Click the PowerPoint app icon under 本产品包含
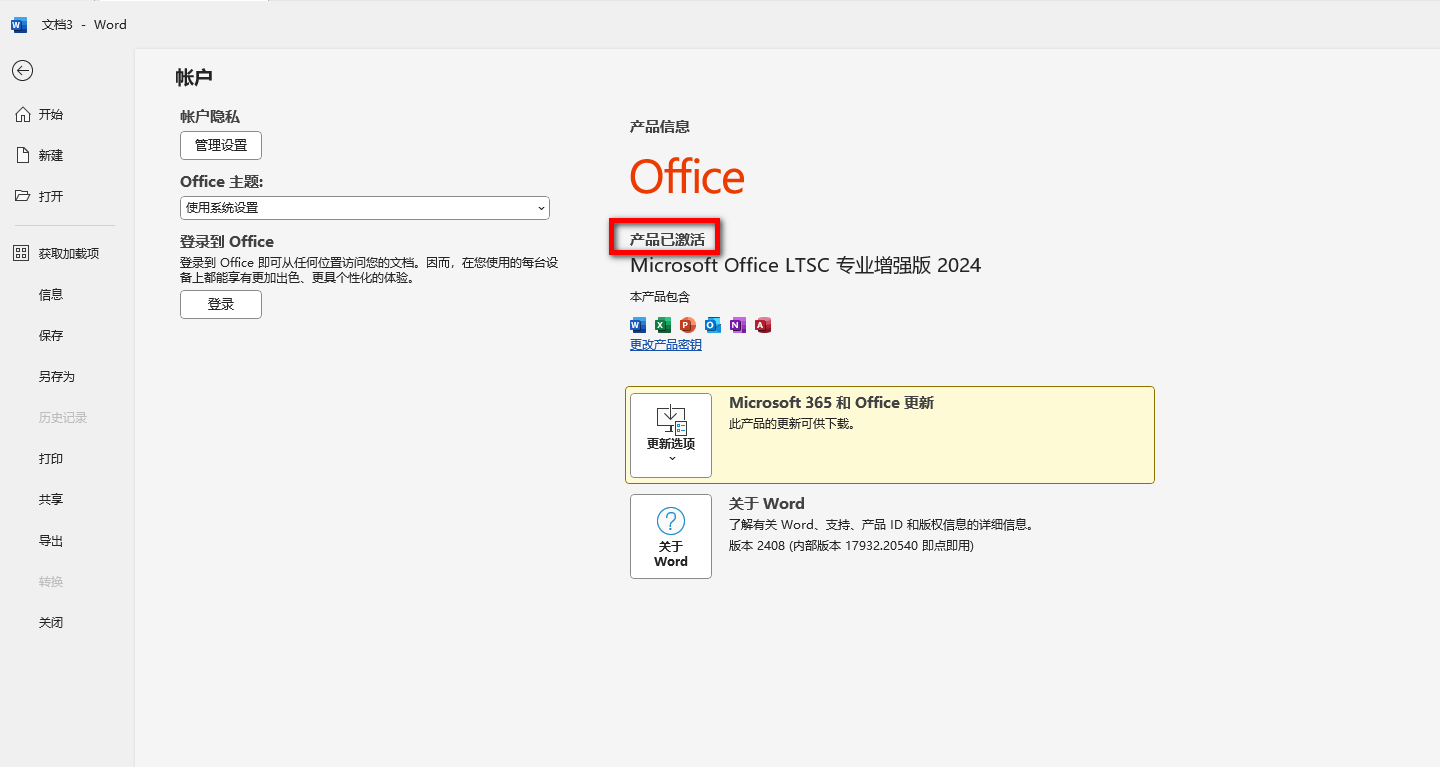The width and height of the screenshot is (1440, 767). 687,325
